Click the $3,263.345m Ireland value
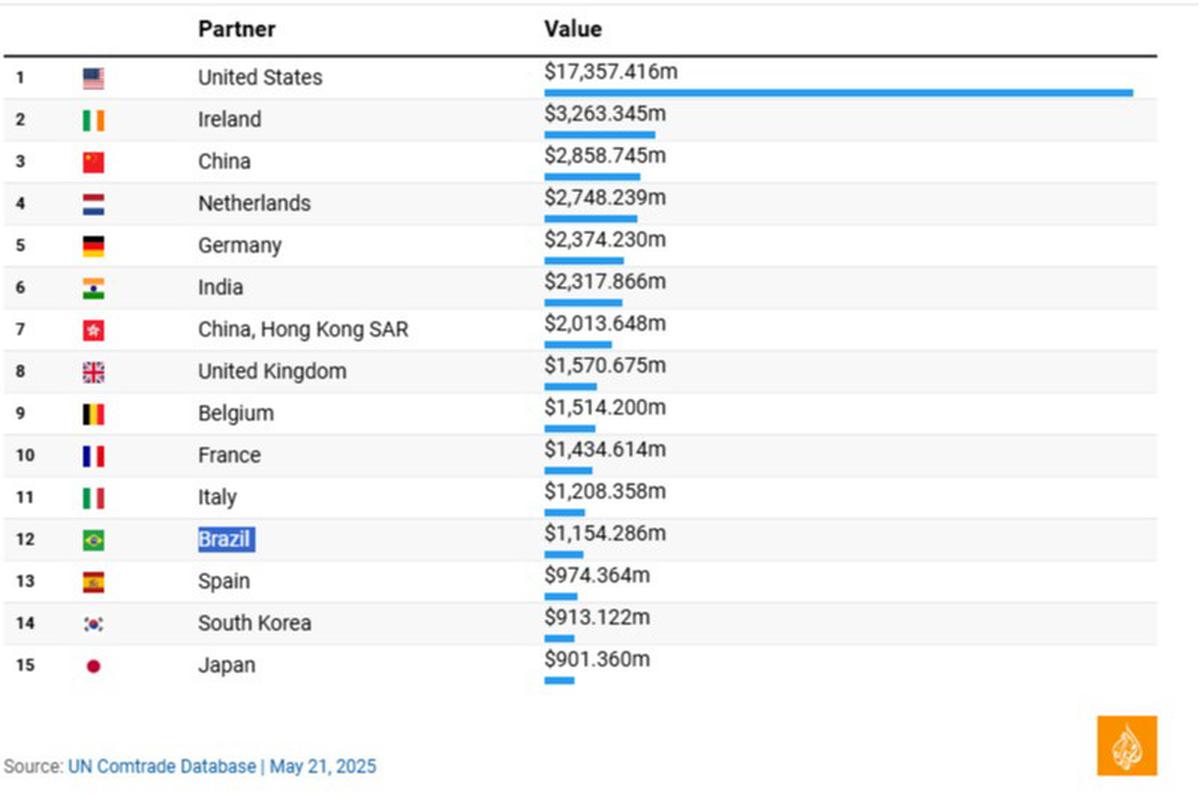This screenshot has height=796, width=1200. pos(605,114)
